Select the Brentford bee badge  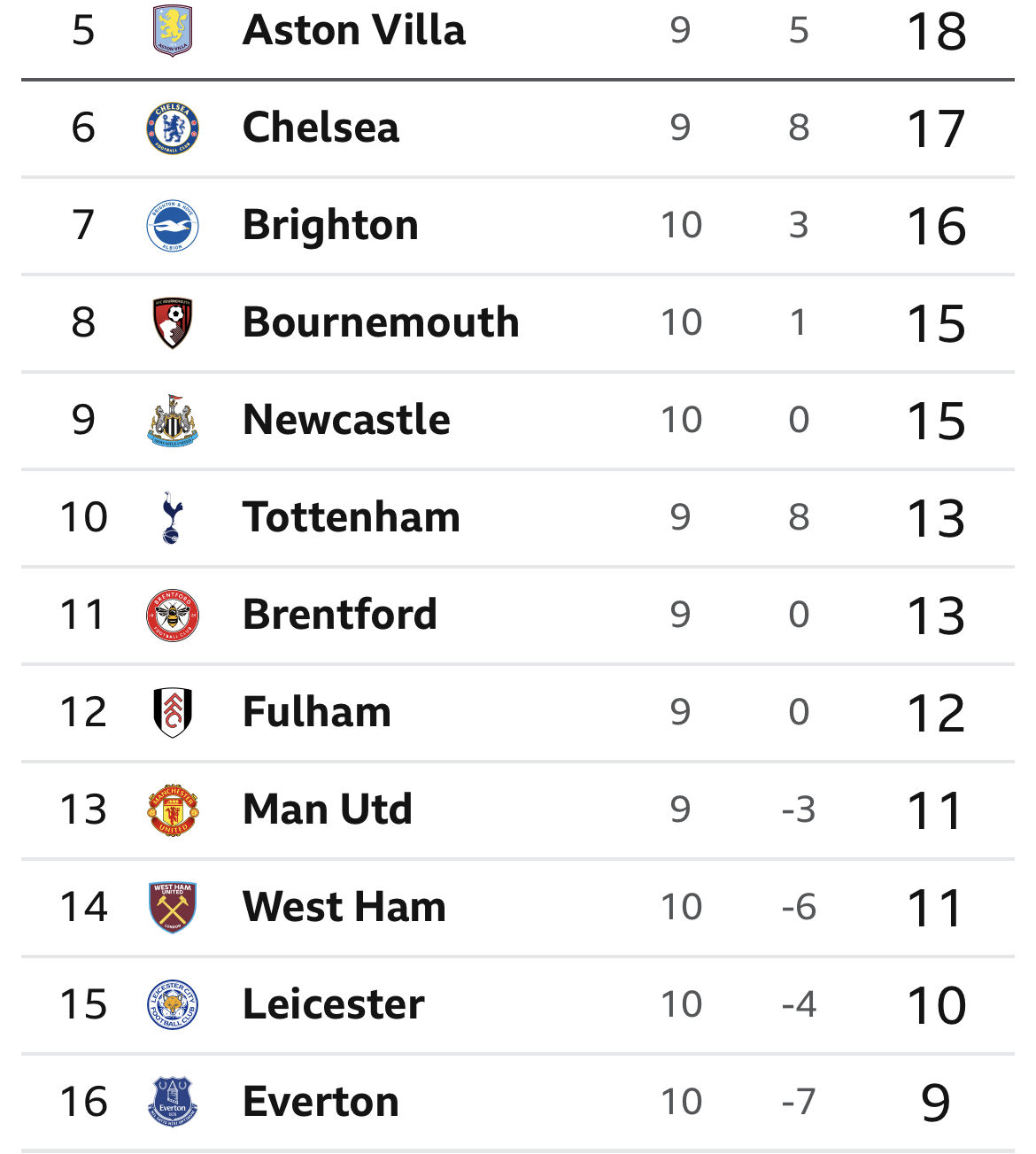click(173, 615)
